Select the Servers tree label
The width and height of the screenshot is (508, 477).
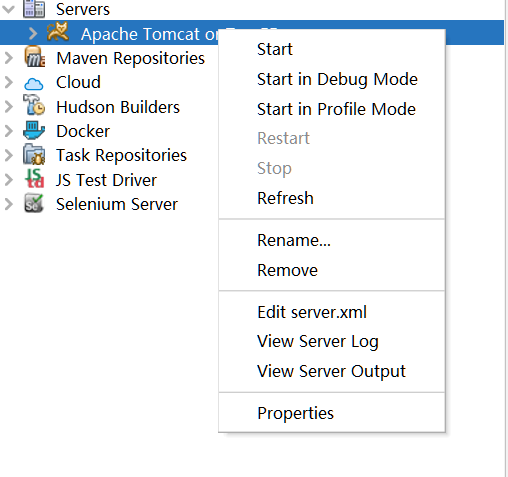(x=83, y=9)
